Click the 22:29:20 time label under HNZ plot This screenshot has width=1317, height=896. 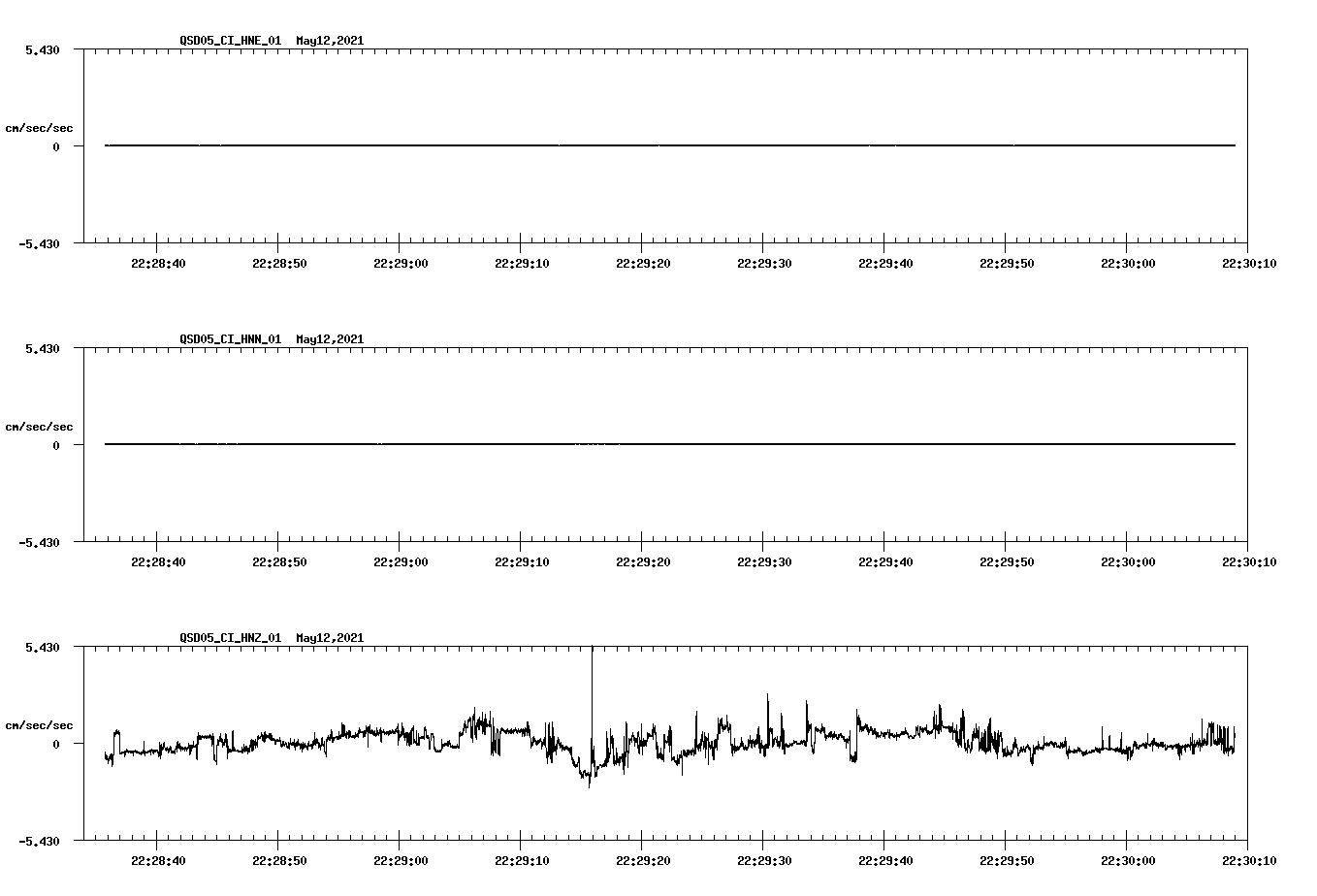click(643, 860)
